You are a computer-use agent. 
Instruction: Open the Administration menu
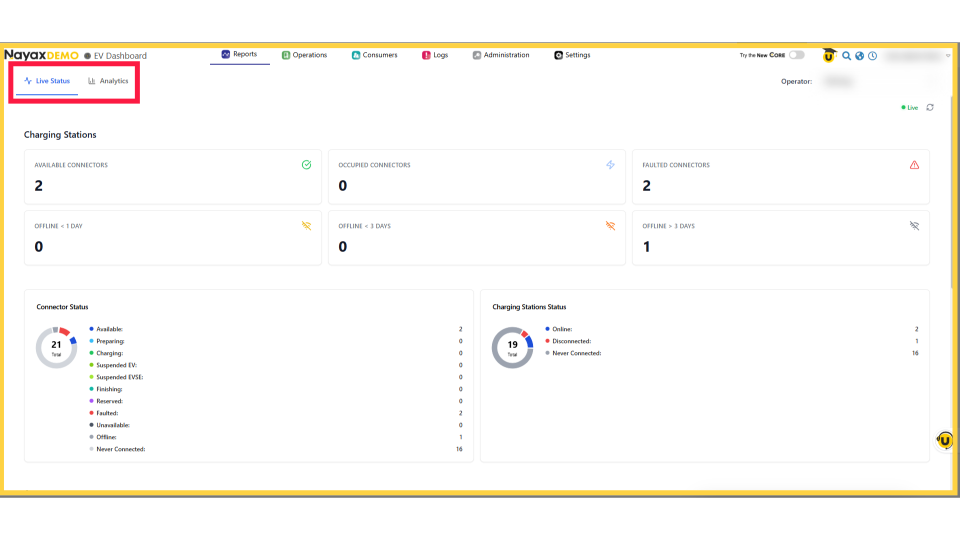pyautogui.click(x=501, y=55)
